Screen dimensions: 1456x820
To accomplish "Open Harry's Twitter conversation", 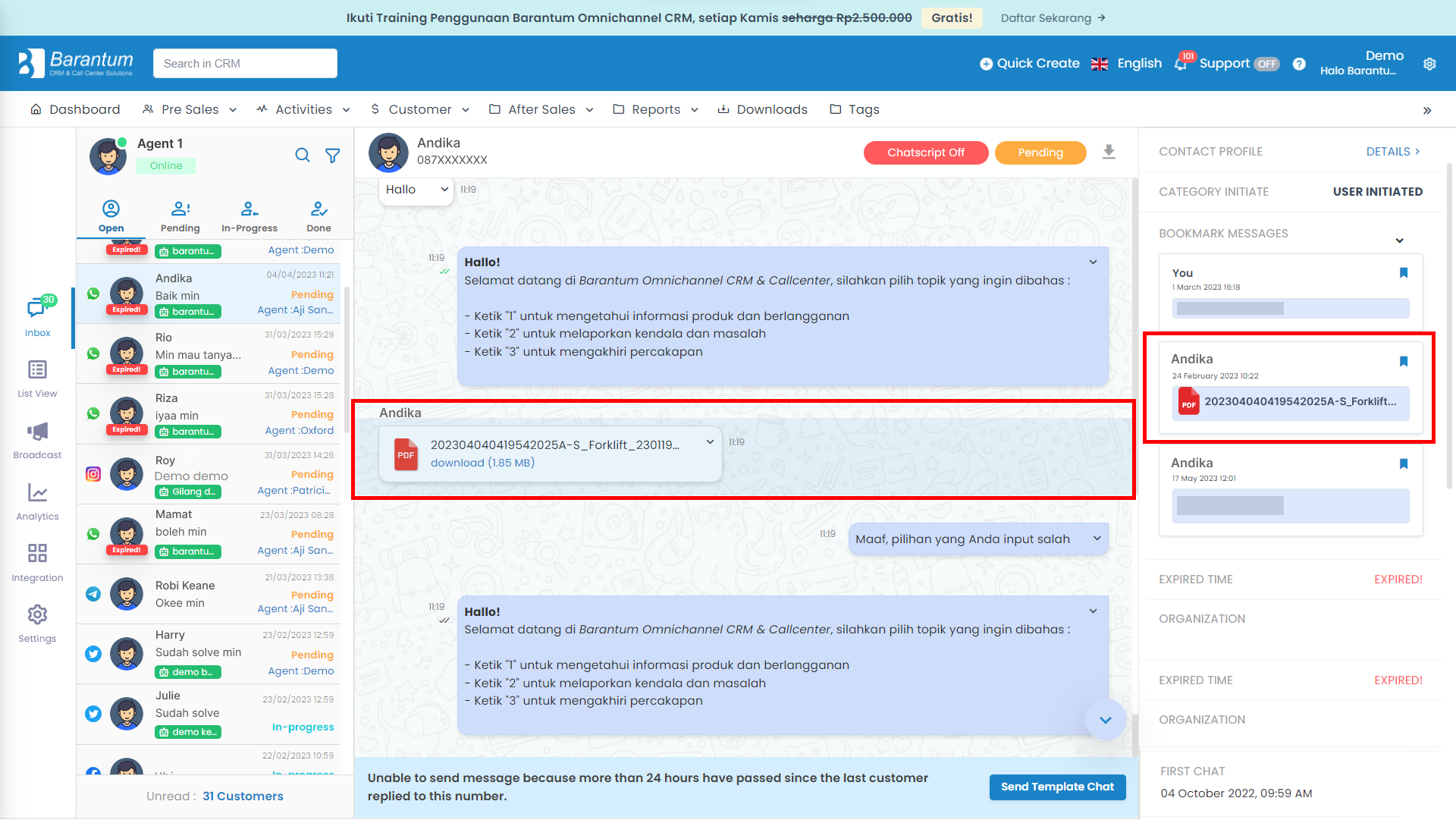I will coord(209,654).
